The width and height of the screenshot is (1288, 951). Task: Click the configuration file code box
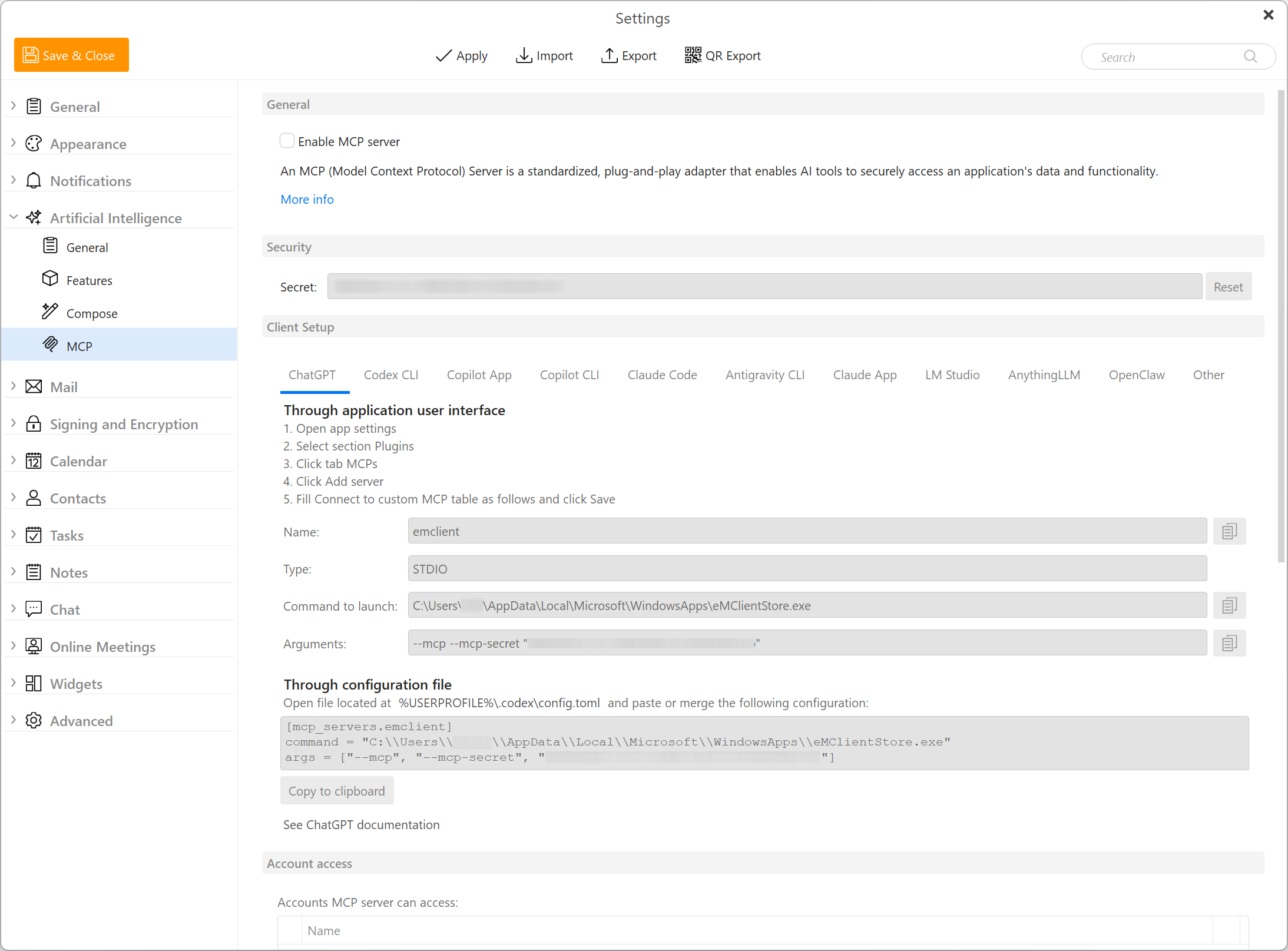(x=764, y=743)
